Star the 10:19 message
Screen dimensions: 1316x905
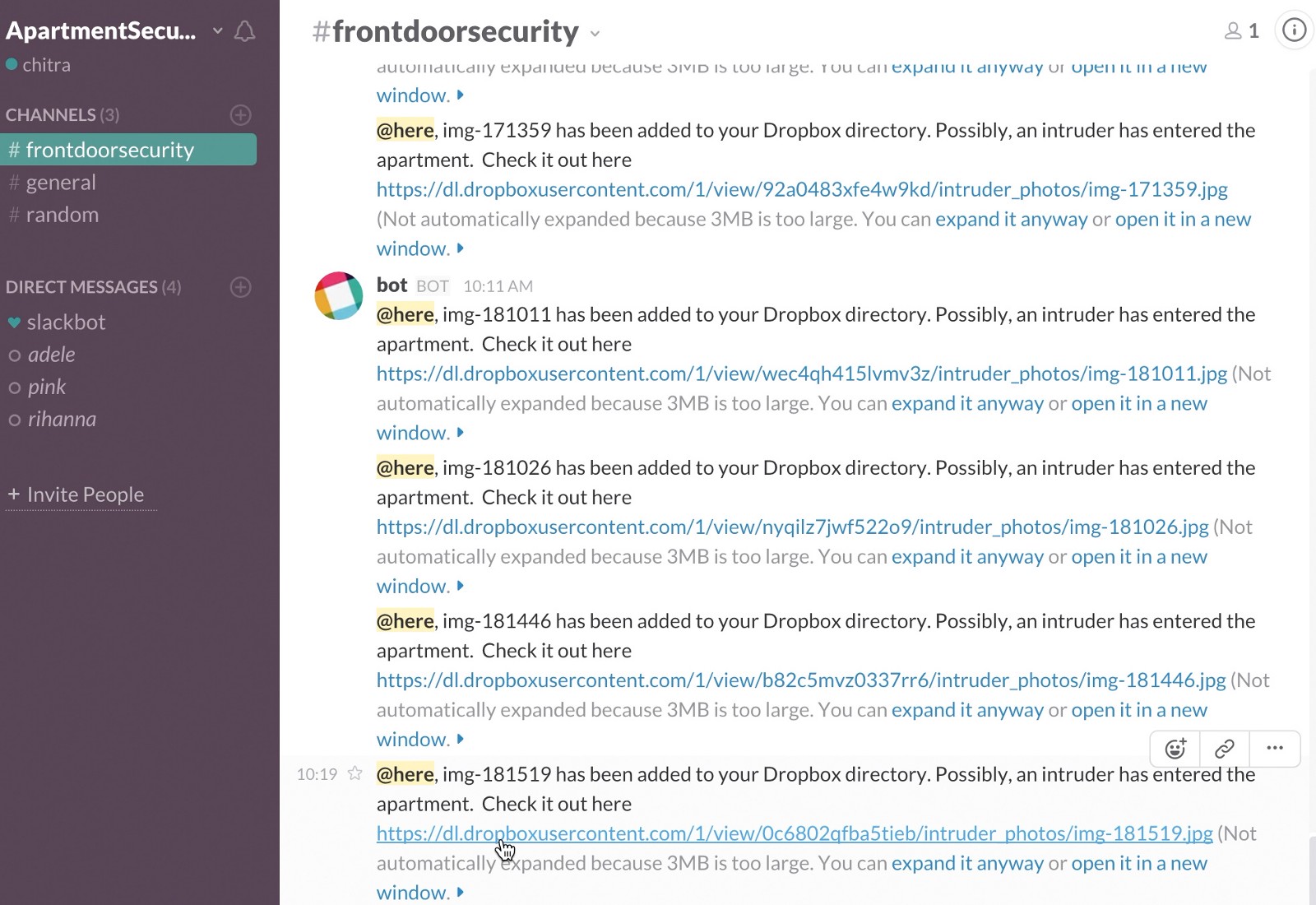[354, 773]
